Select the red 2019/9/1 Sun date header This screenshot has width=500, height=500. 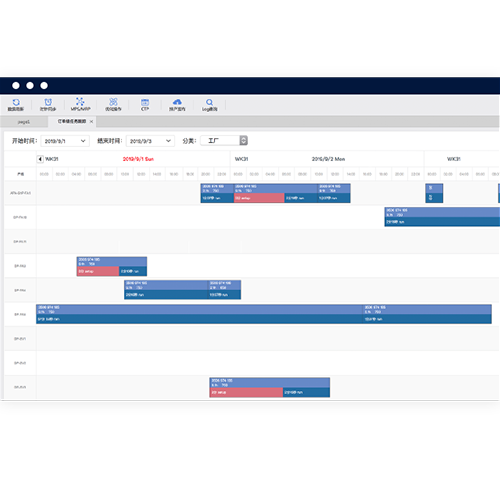138,159
